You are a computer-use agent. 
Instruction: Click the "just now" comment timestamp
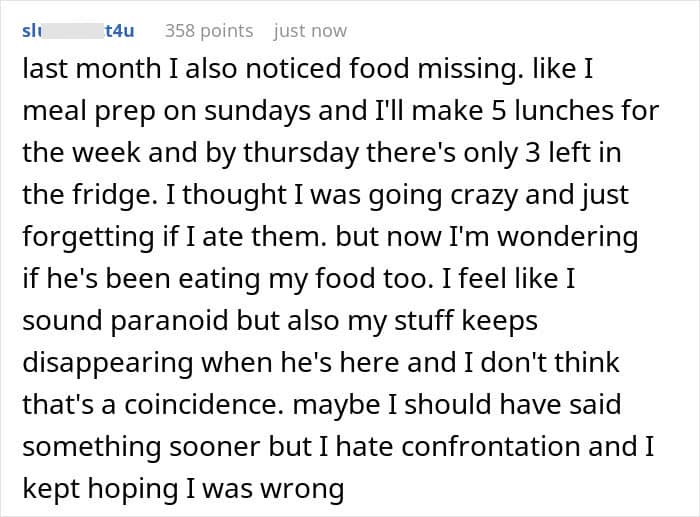(x=310, y=31)
